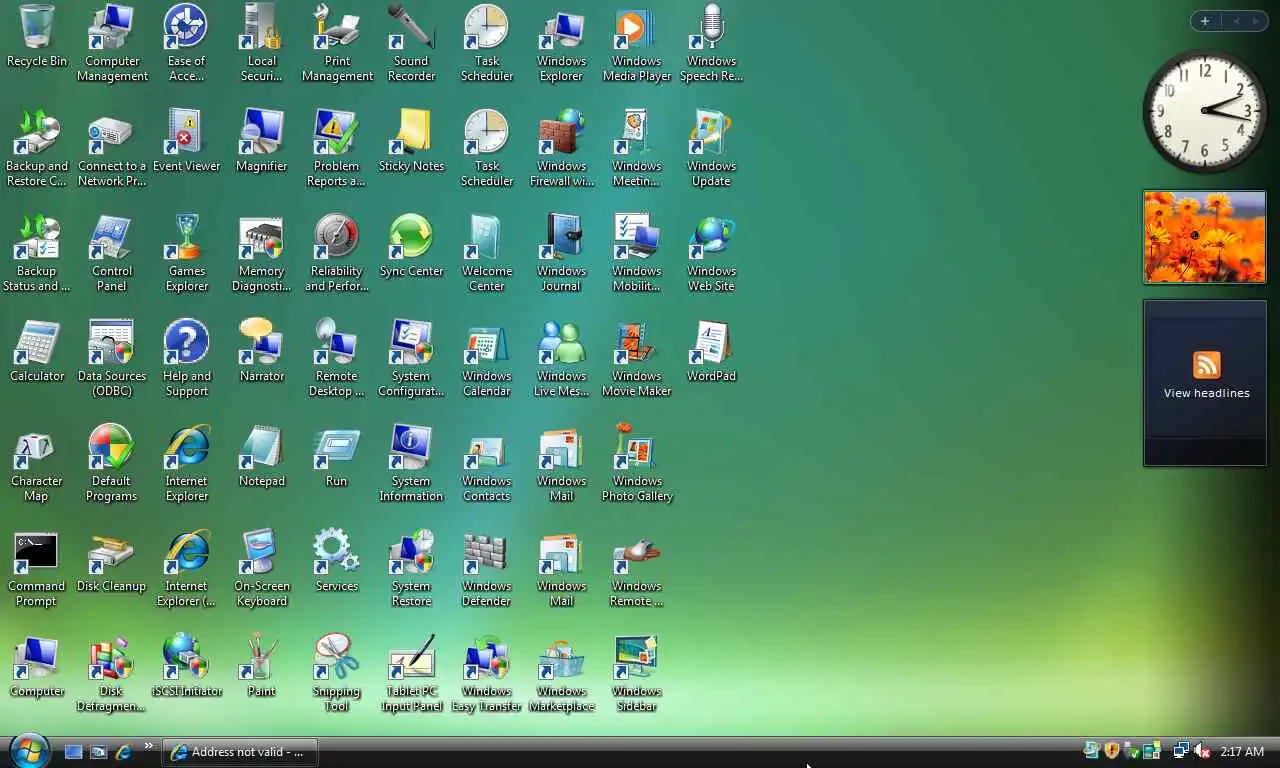Select the Windows Calendar icon
This screenshot has width=1280, height=768.
pyautogui.click(x=487, y=358)
